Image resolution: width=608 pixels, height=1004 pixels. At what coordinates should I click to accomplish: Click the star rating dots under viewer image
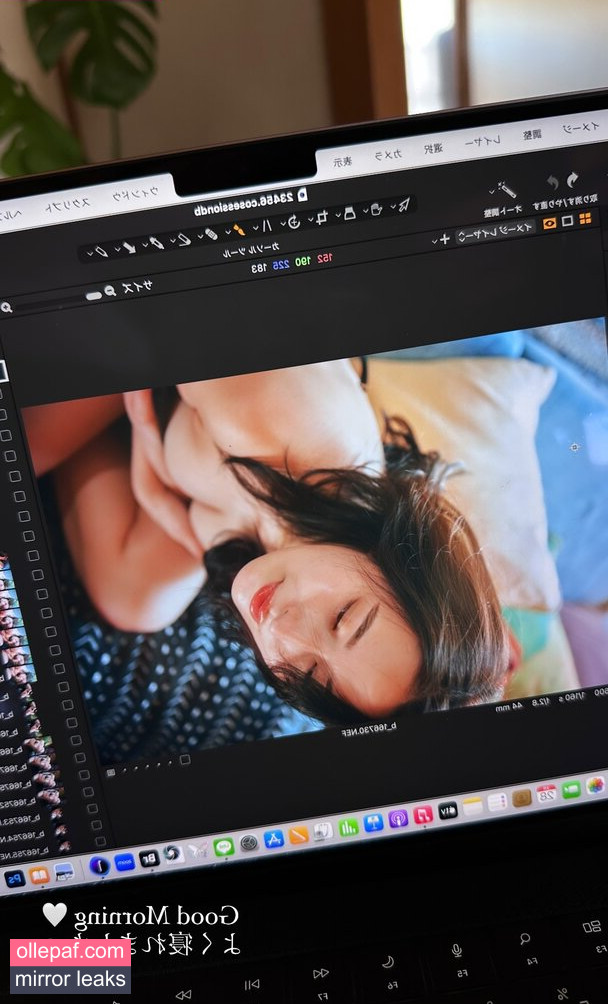(x=147, y=766)
